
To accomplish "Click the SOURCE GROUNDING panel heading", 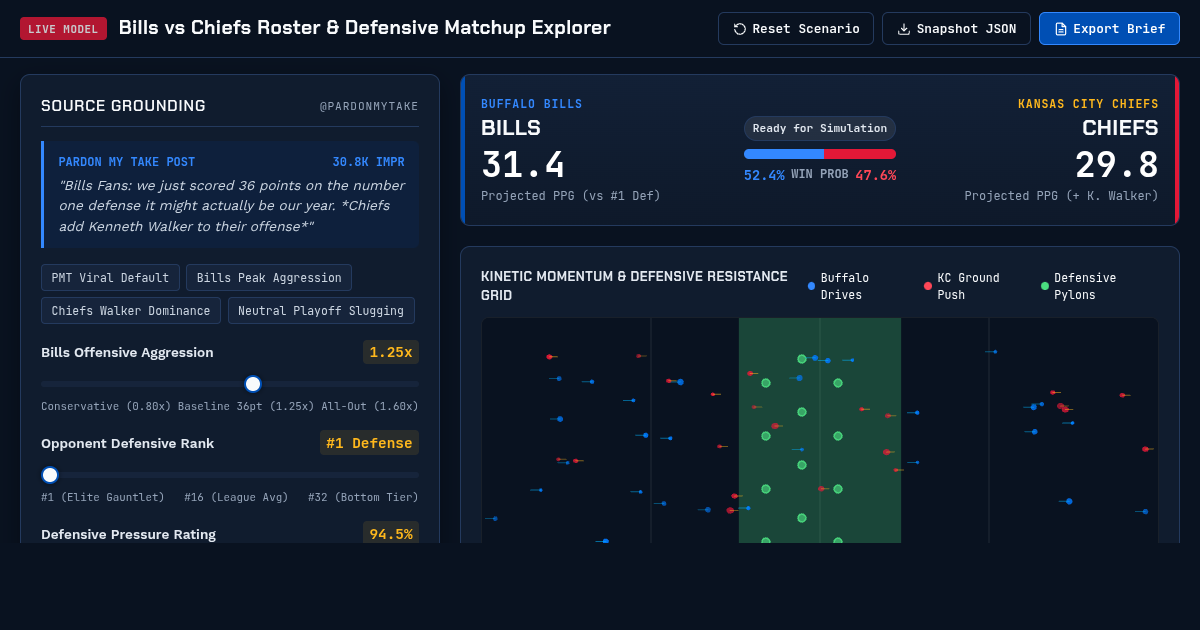I will pos(123,106).
